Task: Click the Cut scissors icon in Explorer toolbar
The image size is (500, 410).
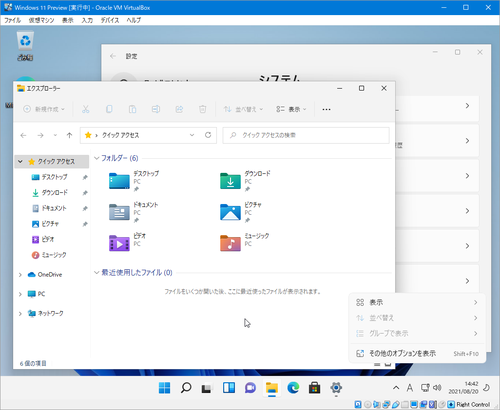Action: [86, 109]
